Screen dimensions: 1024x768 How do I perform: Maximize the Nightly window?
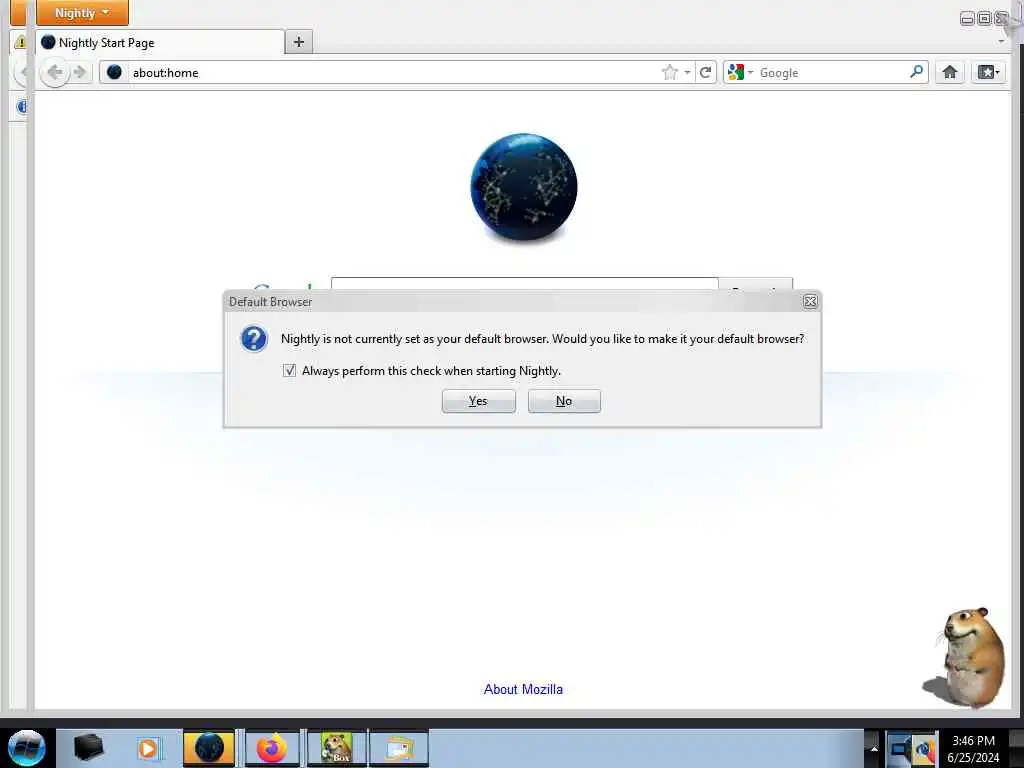[984, 18]
